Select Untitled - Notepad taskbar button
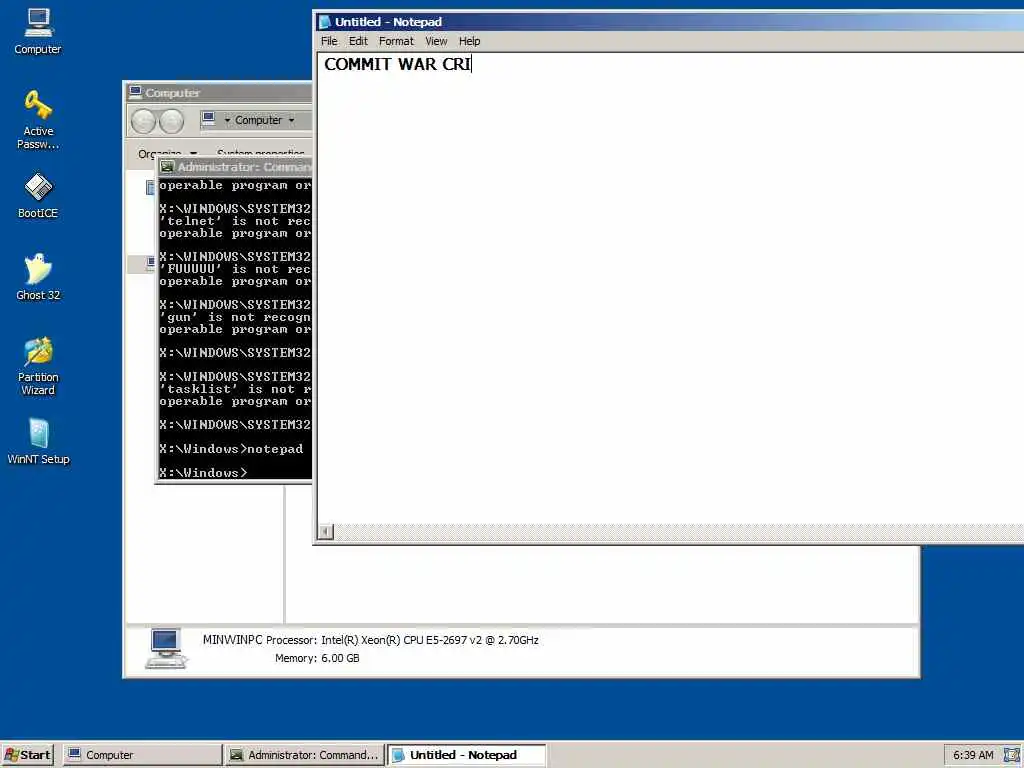Screen dimensions: 1024x768 466,755
